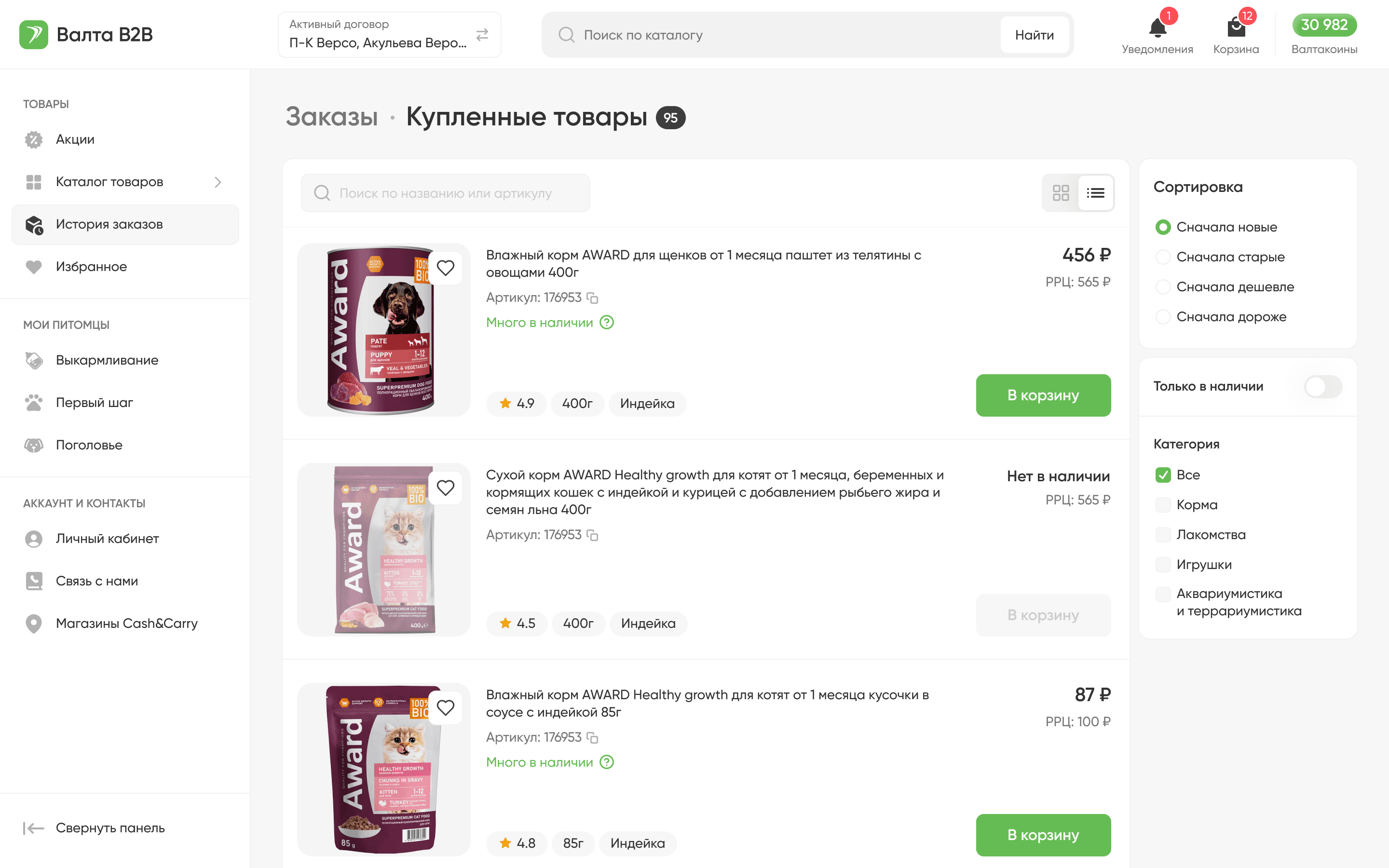Open the dry kitten food thumbnail
Image resolution: width=1389 pixels, height=868 pixels.
(384, 549)
